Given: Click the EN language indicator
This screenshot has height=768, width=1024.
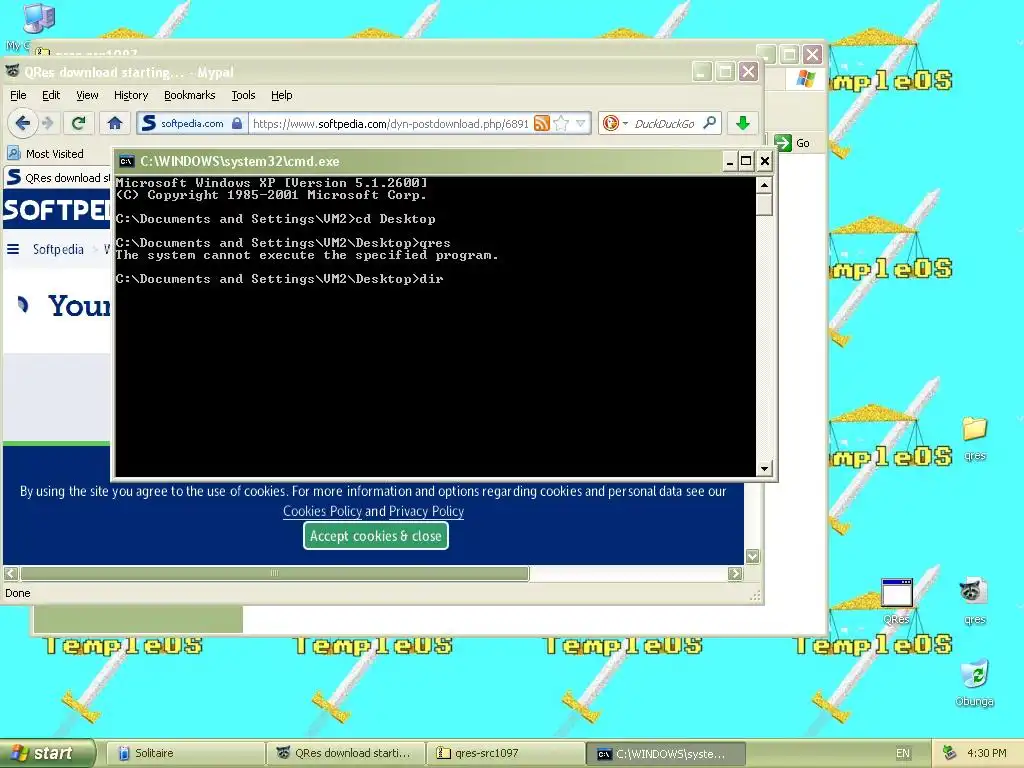Looking at the screenshot, I should [x=903, y=754].
